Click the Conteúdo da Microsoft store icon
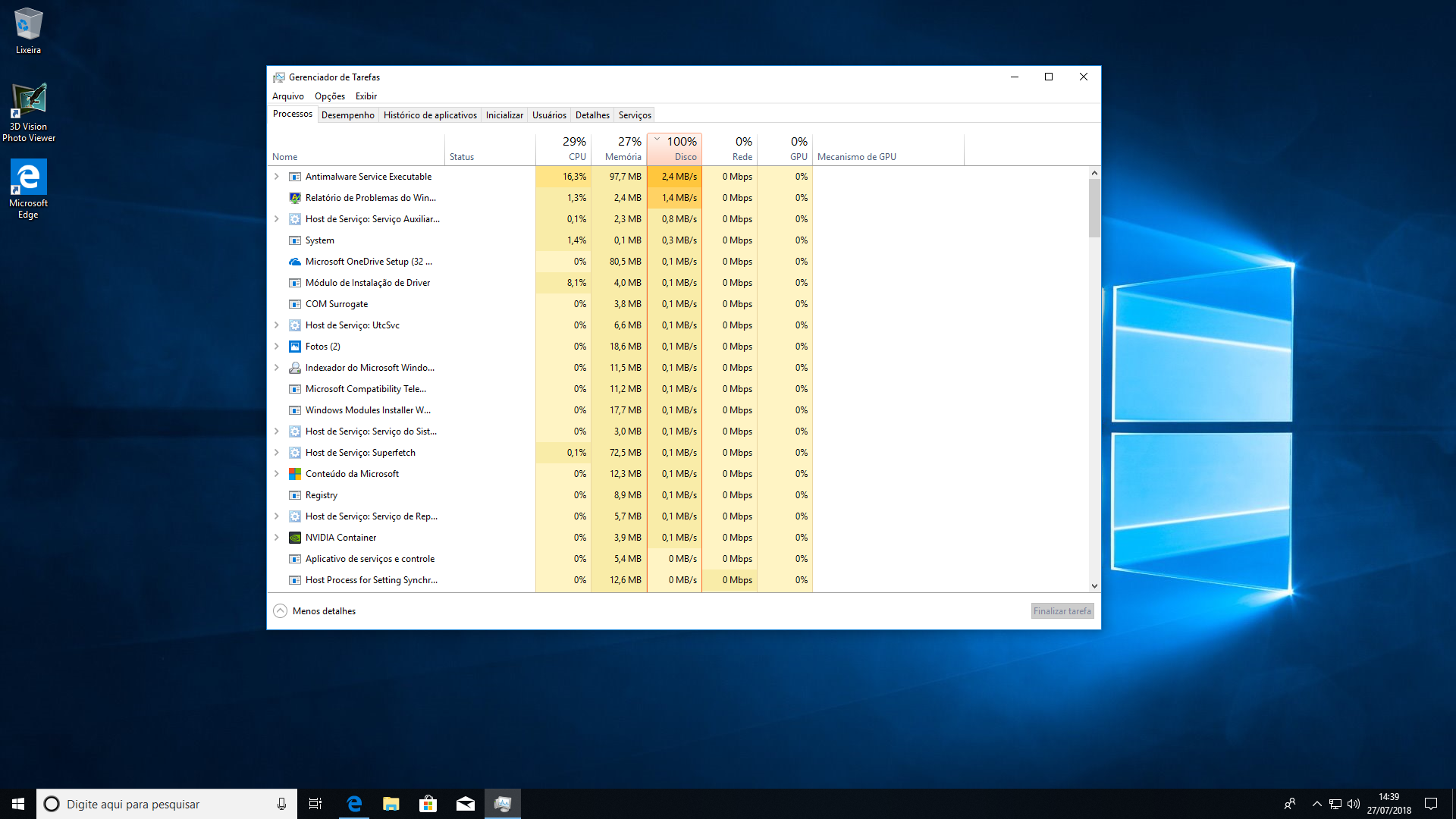 295,474
